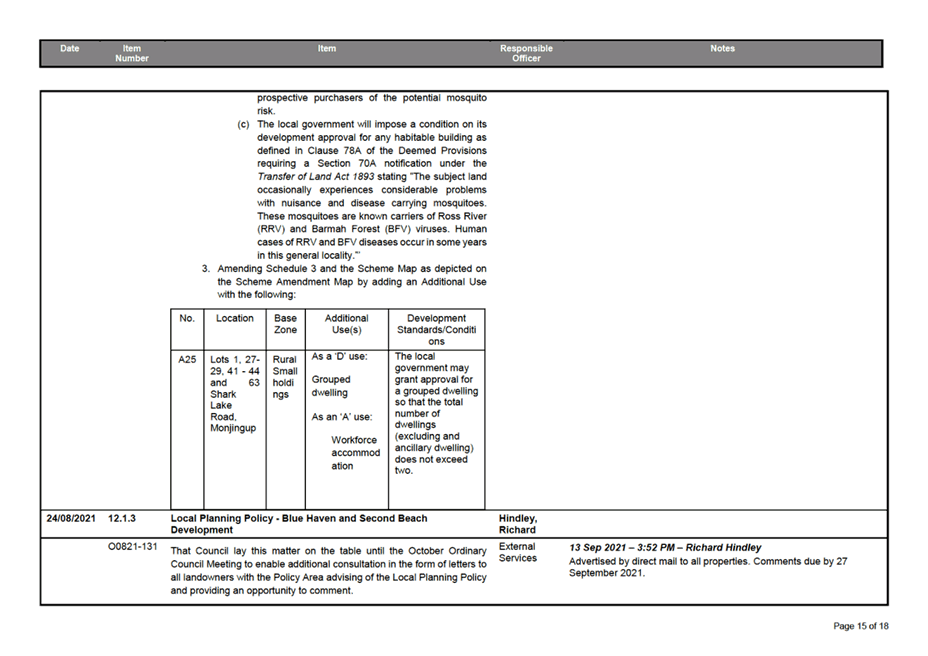Select the Hindley, Richard officer name
The height and width of the screenshot is (656, 928).
(517, 524)
